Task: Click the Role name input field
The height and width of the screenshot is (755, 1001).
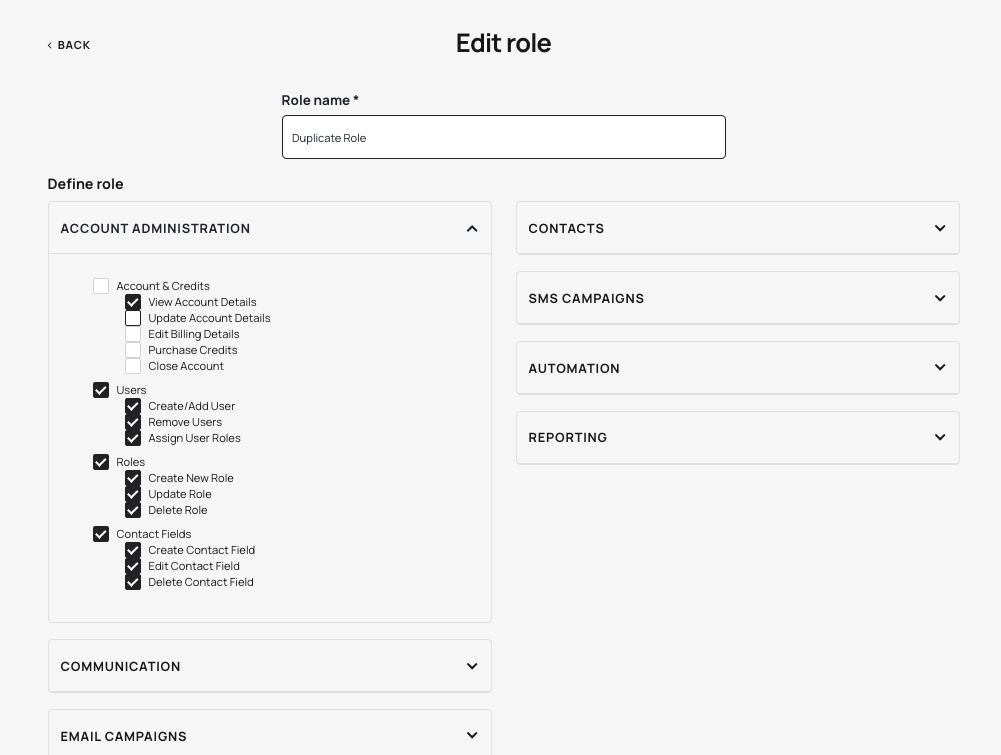Action: pyautogui.click(x=503, y=137)
